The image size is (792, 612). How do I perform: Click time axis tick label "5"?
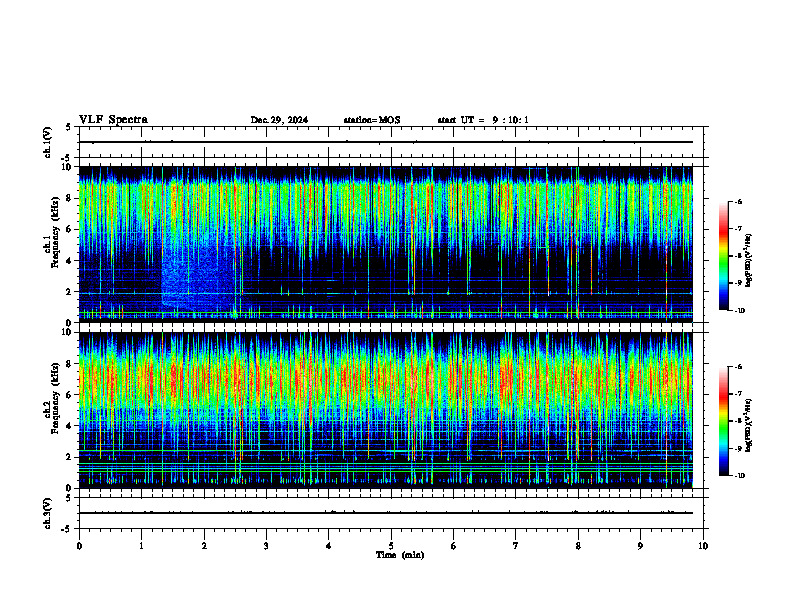point(391,546)
